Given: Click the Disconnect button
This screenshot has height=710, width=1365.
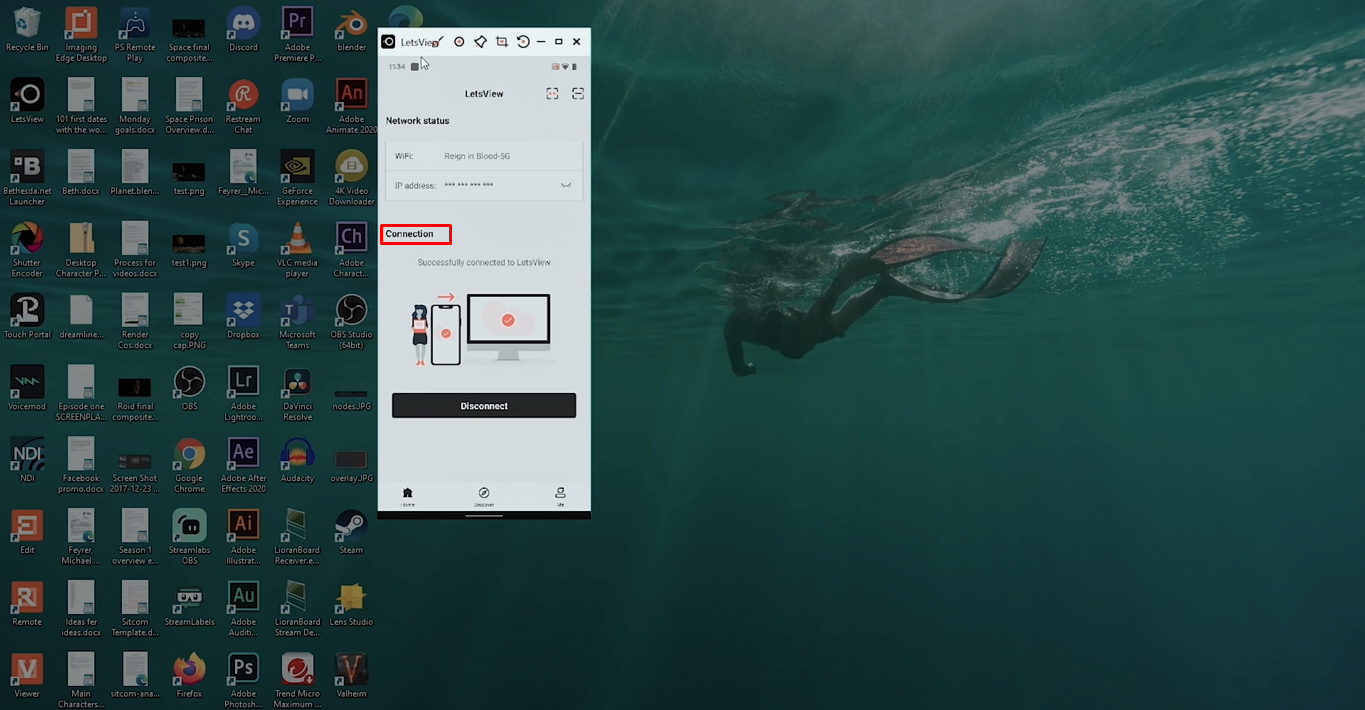Looking at the screenshot, I should [x=484, y=405].
